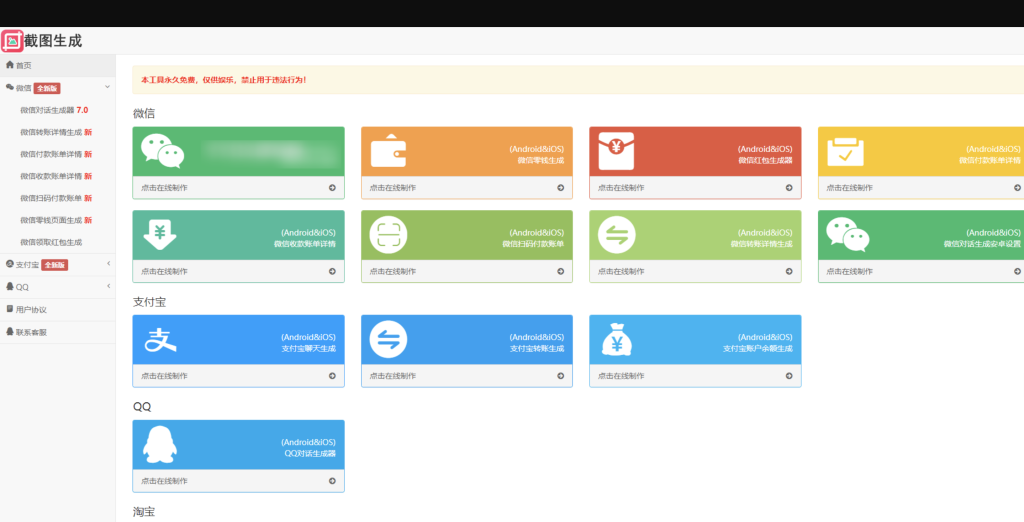Click the arrow icon under 微信红包生成器 card
Viewport: 1024px width, 522px height.
click(x=788, y=187)
